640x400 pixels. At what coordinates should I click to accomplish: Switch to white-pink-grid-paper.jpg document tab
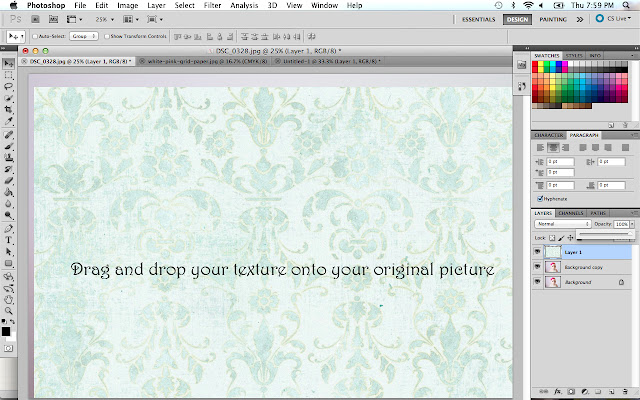[x=203, y=61]
